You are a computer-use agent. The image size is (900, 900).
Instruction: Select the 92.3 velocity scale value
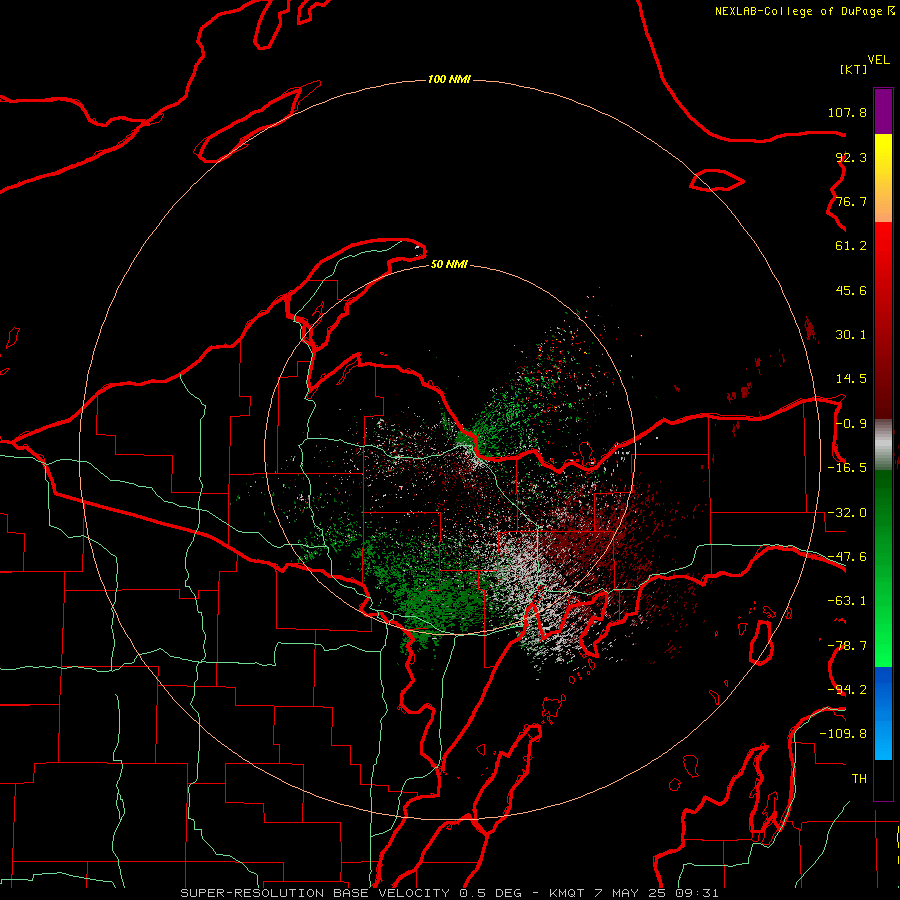[x=851, y=157]
